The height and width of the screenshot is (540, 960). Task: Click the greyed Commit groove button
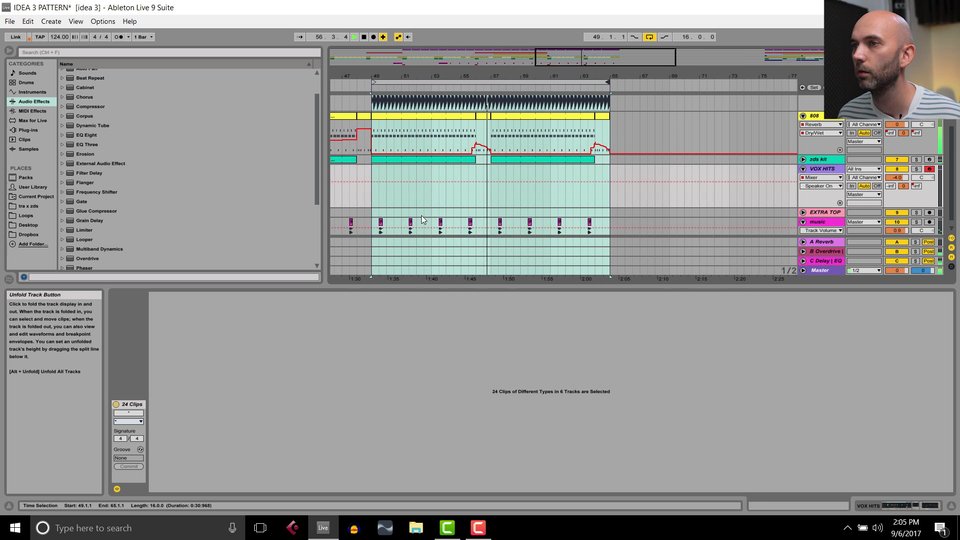129,467
